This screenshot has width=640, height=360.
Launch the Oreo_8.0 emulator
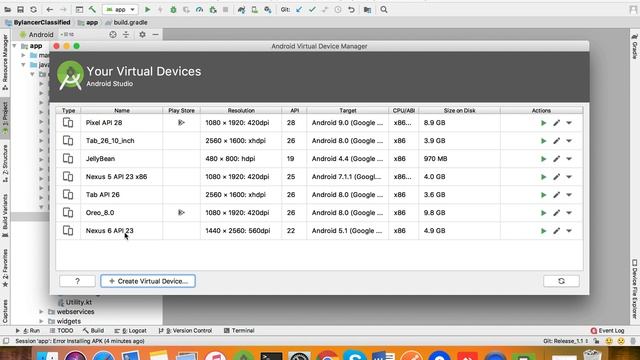[x=543, y=213]
